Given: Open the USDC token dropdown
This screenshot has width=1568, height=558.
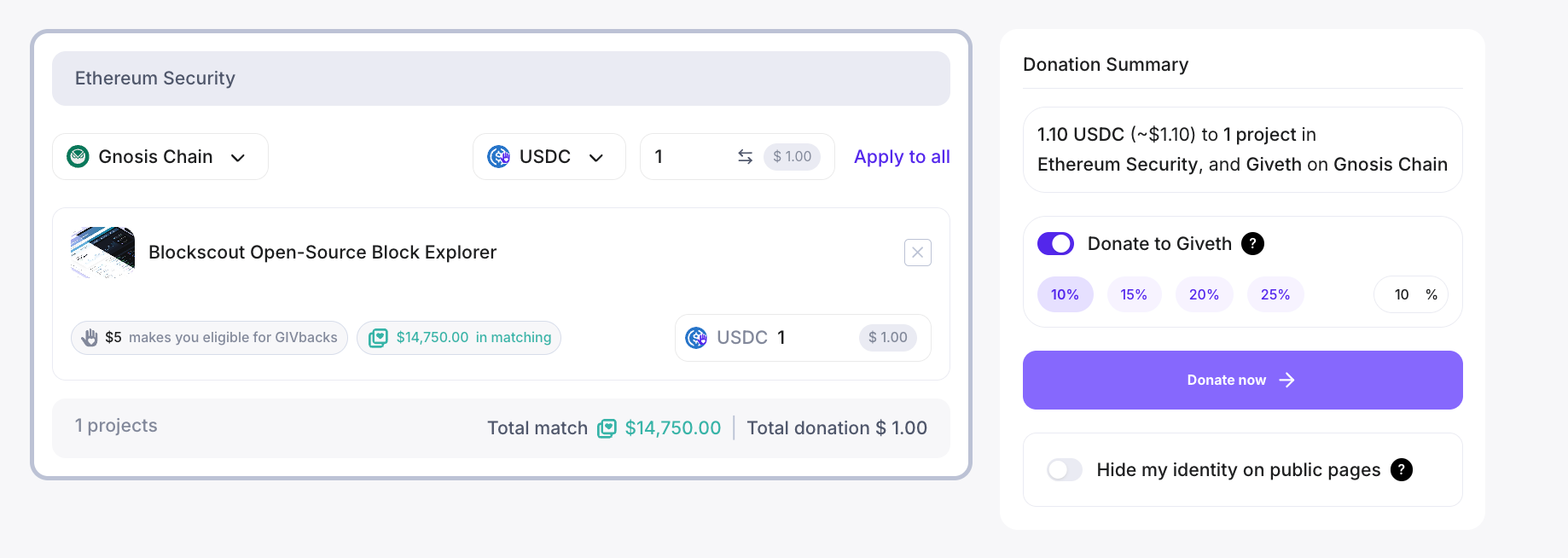Looking at the screenshot, I should point(549,157).
